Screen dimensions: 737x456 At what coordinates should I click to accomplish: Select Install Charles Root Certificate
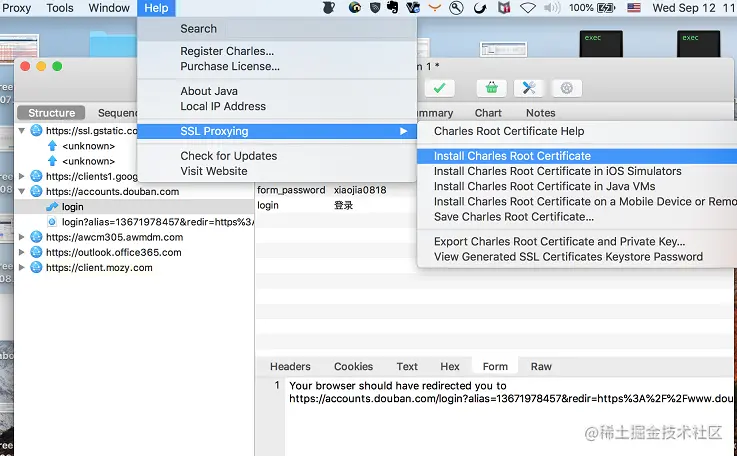(577, 156)
